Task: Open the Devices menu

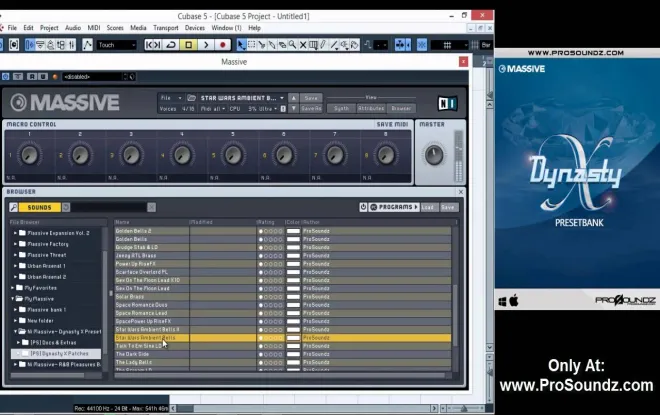Action: (x=194, y=28)
